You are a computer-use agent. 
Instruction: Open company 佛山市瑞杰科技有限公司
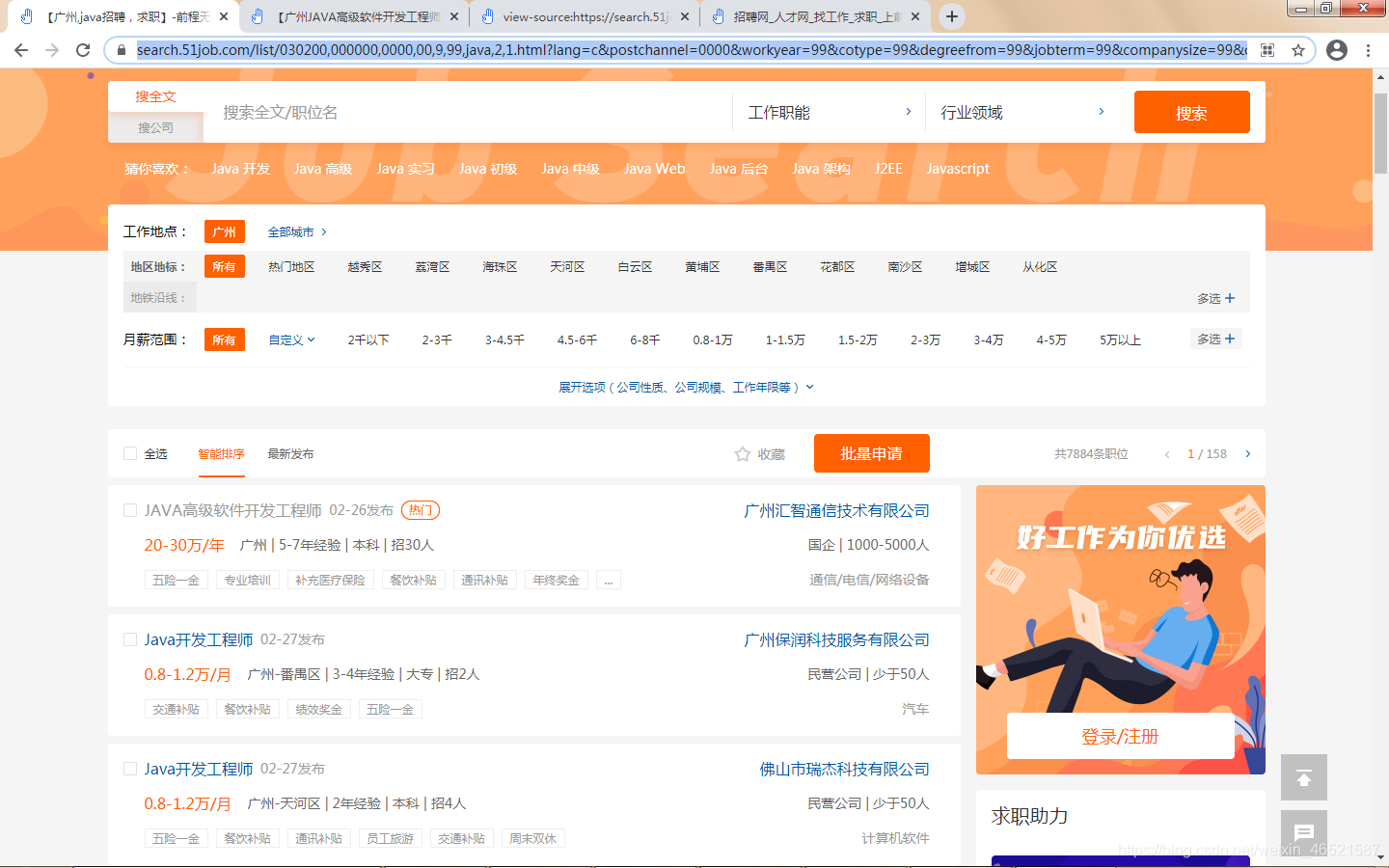coord(844,770)
